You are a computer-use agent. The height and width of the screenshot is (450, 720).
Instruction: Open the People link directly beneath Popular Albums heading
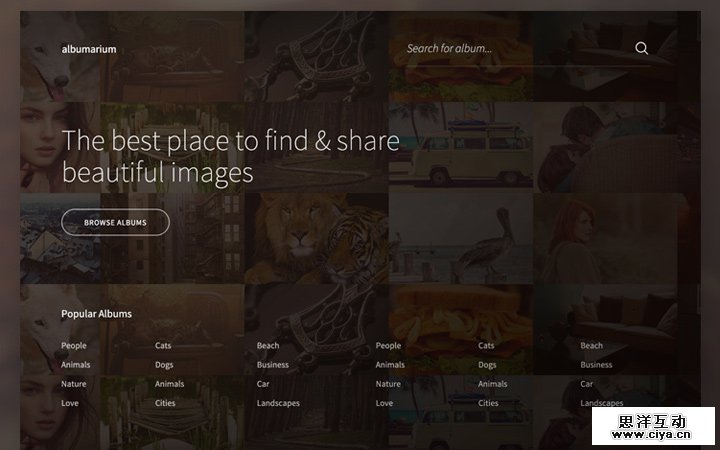(x=74, y=345)
